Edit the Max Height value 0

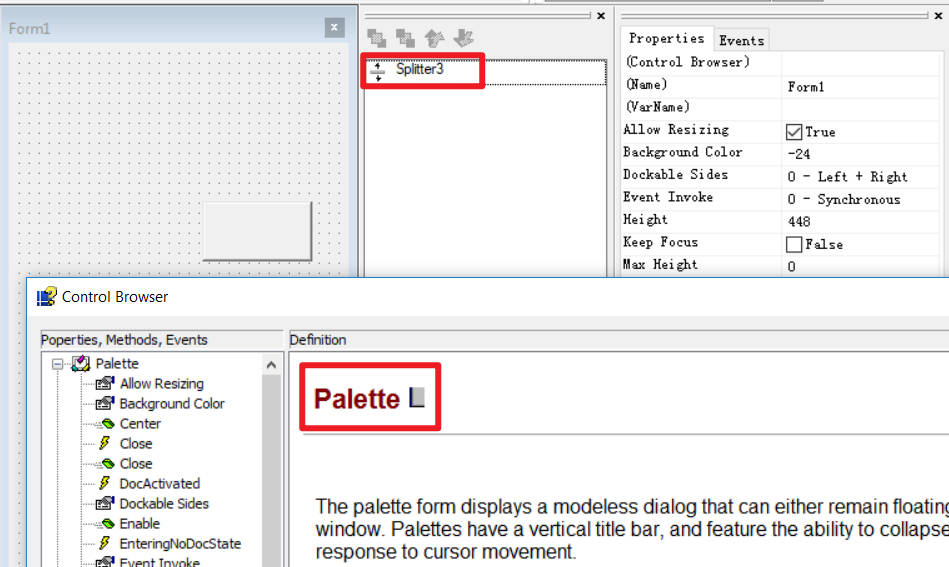[x=860, y=267]
